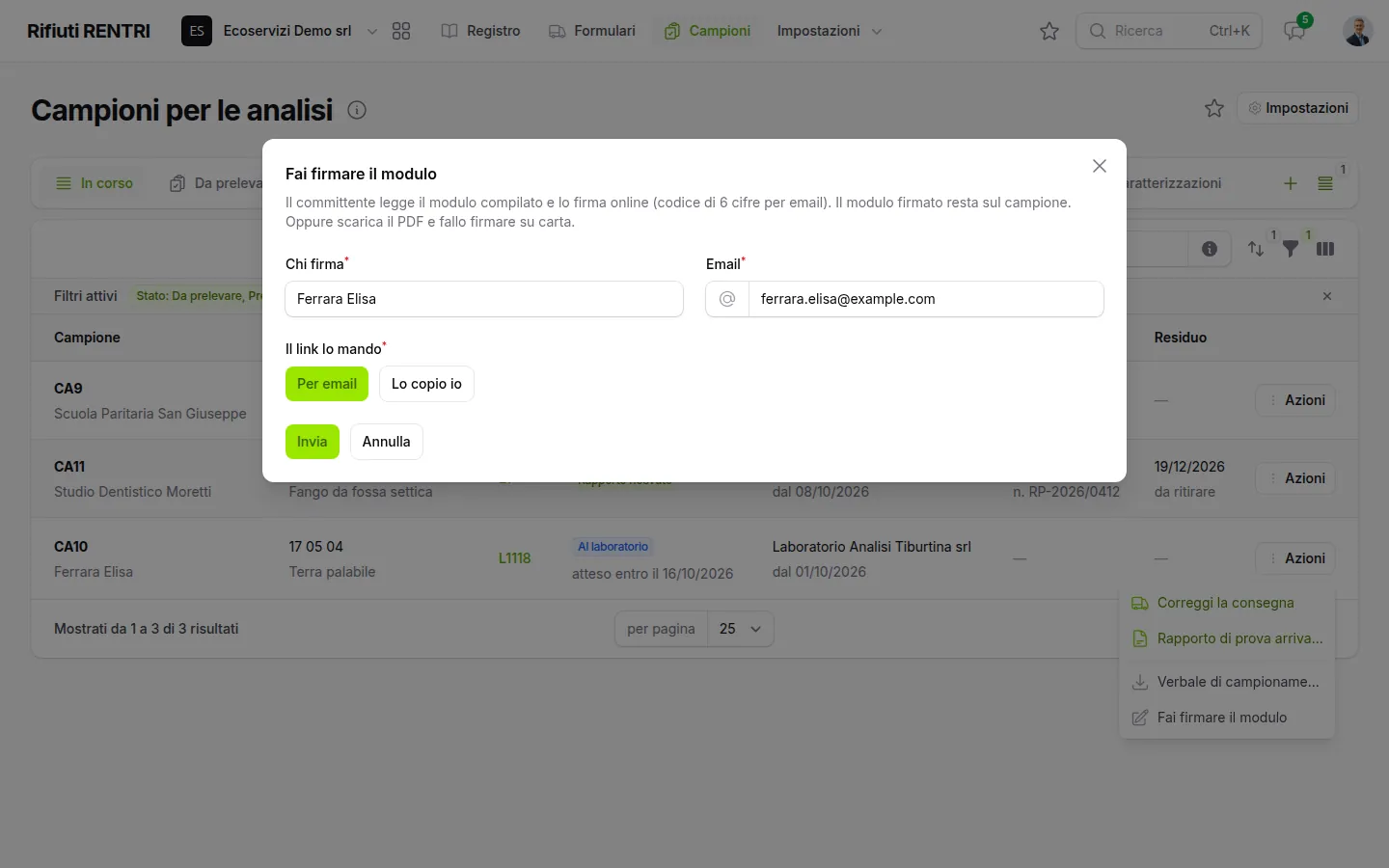Open the sort arrows icon

(1256, 249)
